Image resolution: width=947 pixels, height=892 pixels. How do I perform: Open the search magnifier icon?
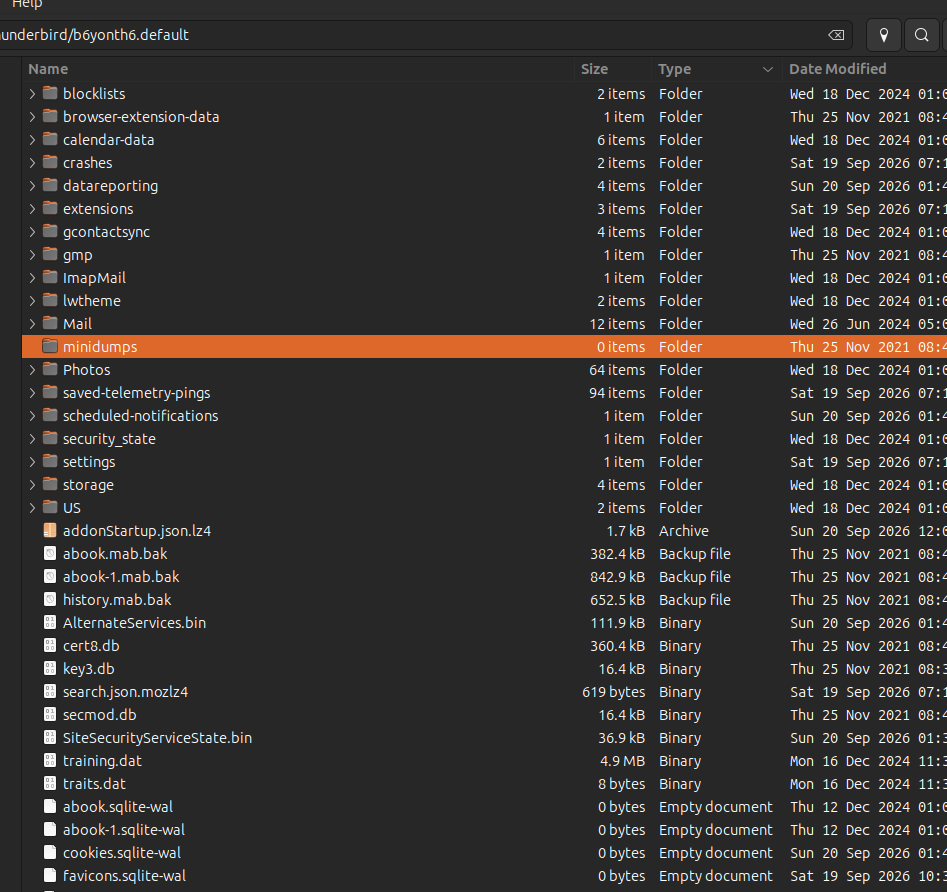pyautogui.click(x=922, y=35)
